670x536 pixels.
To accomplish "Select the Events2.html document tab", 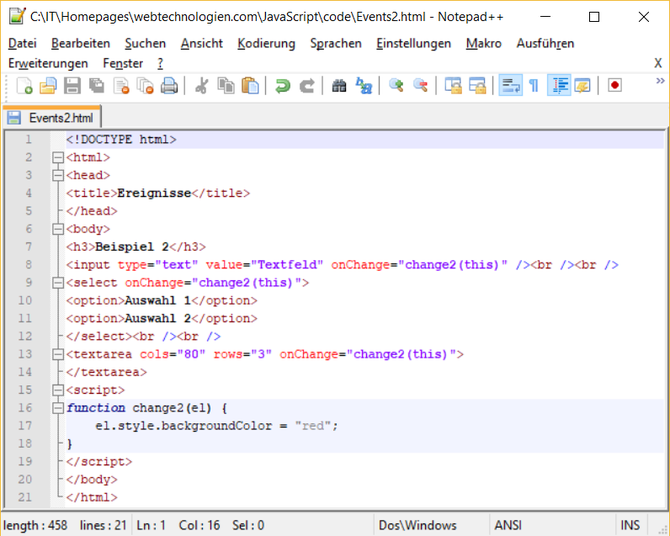I will coord(53,118).
